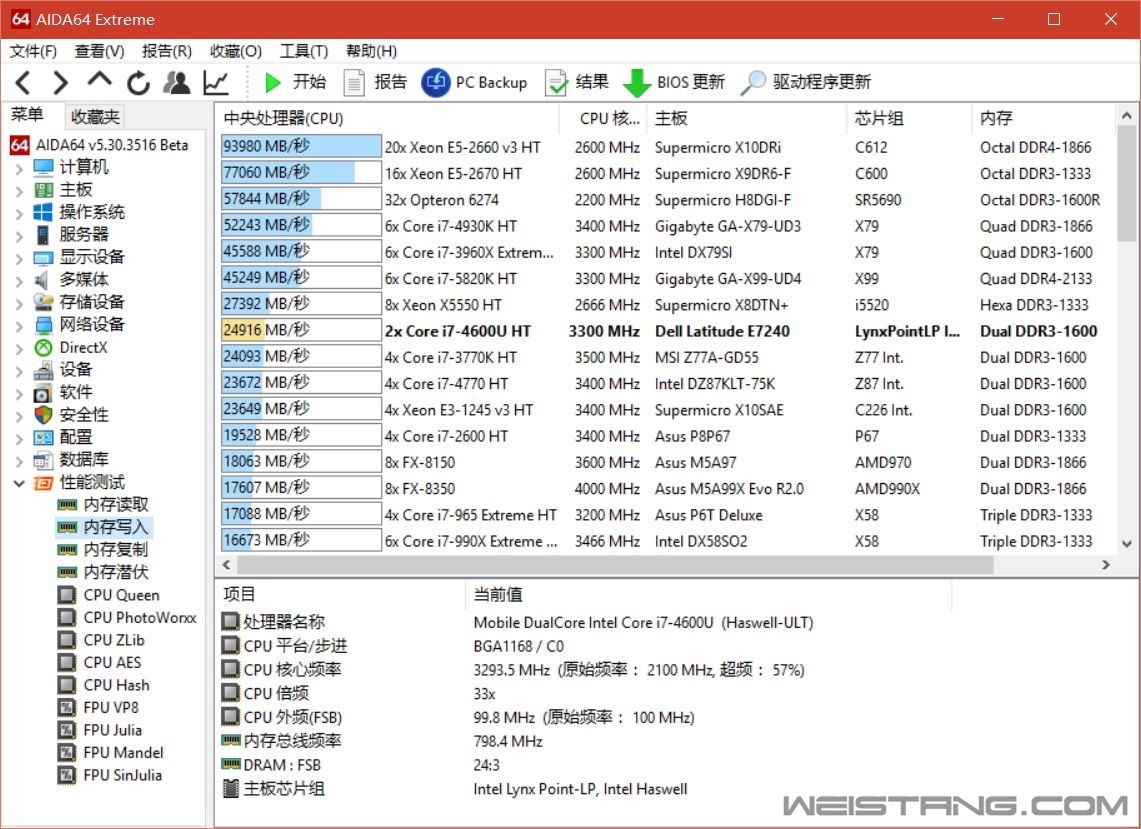Open the 工具(T) menu
This screenshot has width=1141, height=829.
click(304, 51)
